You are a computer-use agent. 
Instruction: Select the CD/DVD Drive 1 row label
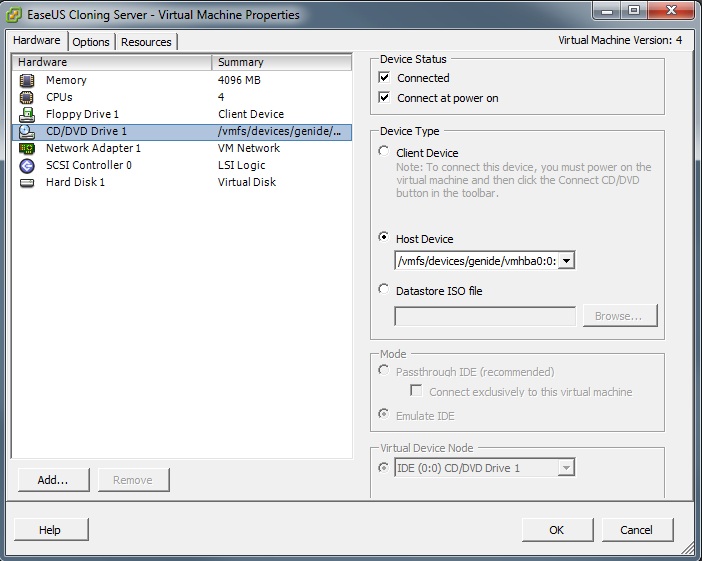click(86, 132)
